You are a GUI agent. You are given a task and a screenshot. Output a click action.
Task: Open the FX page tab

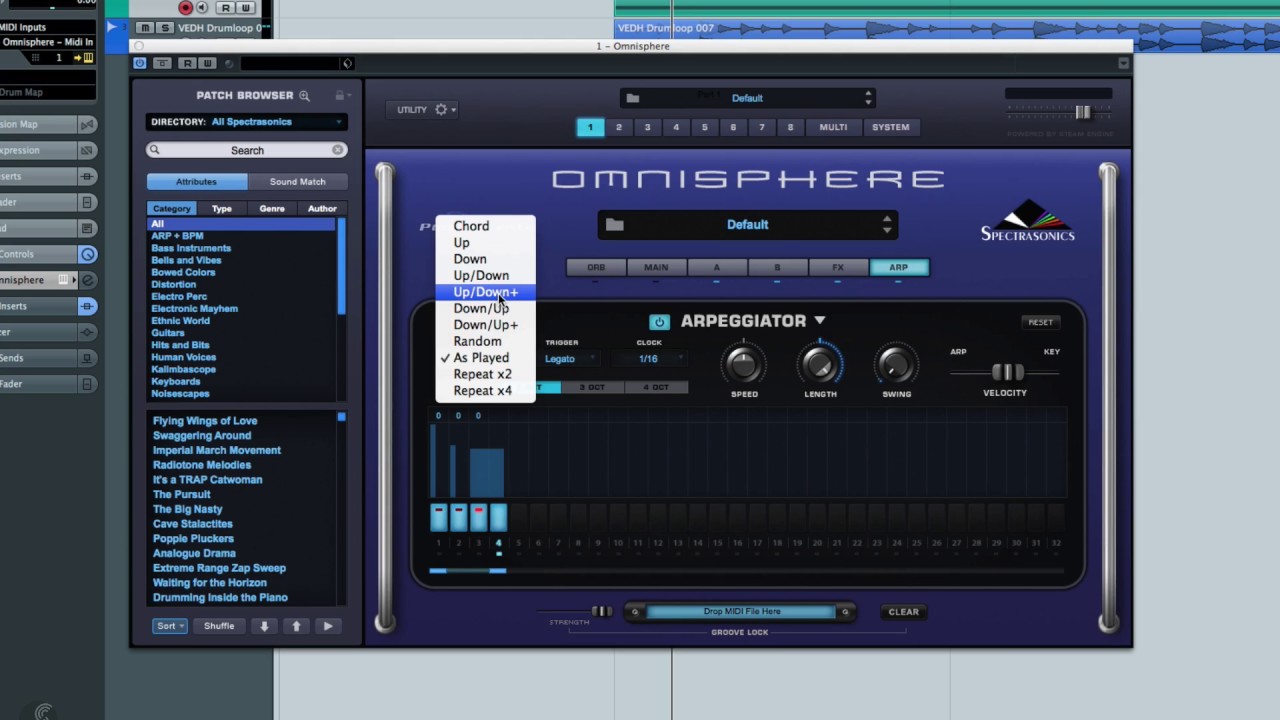coord(837,267)
